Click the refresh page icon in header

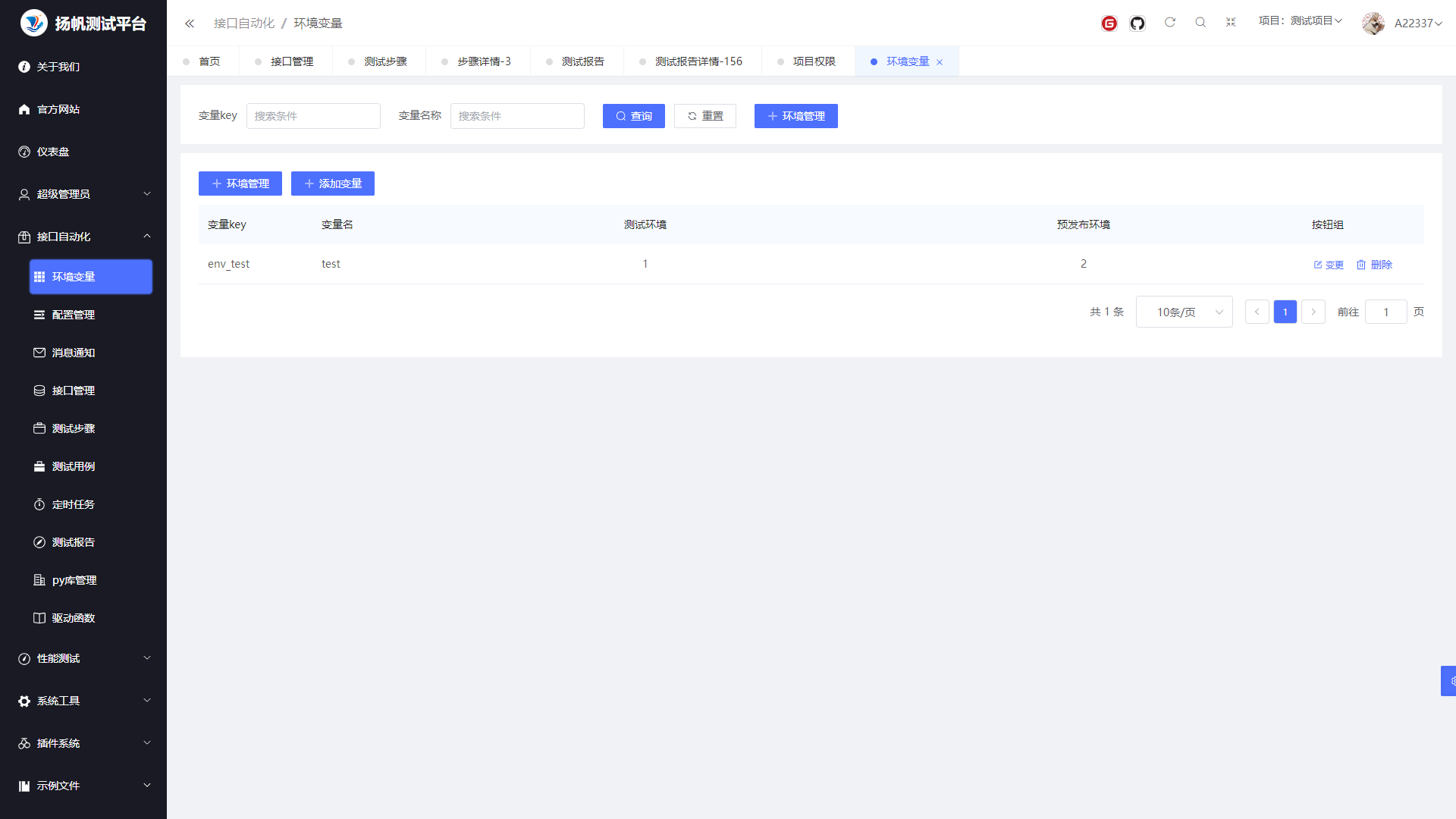(x=1169, y=23)
